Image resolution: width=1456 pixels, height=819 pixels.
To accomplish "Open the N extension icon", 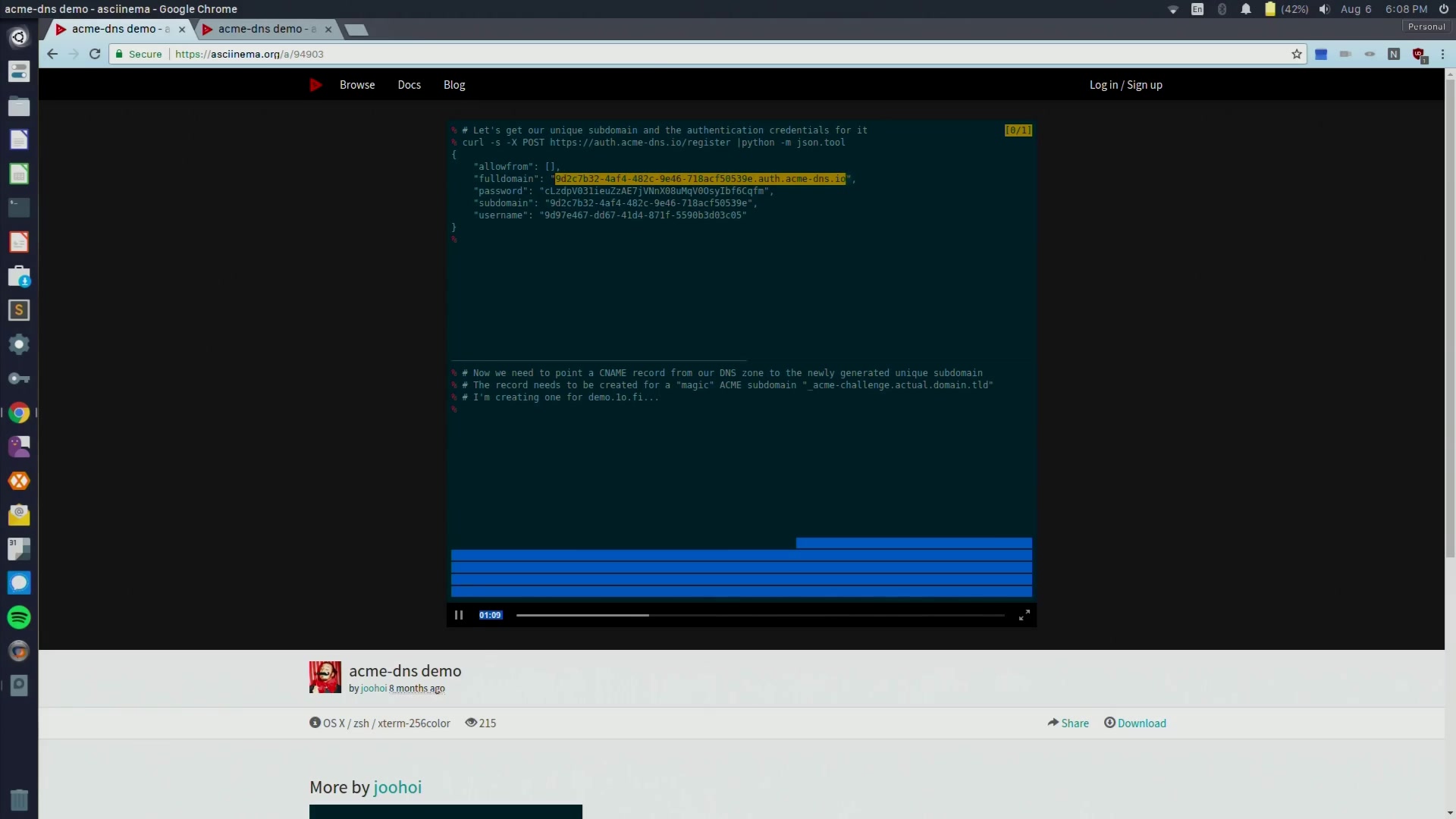I will 1394,54.
